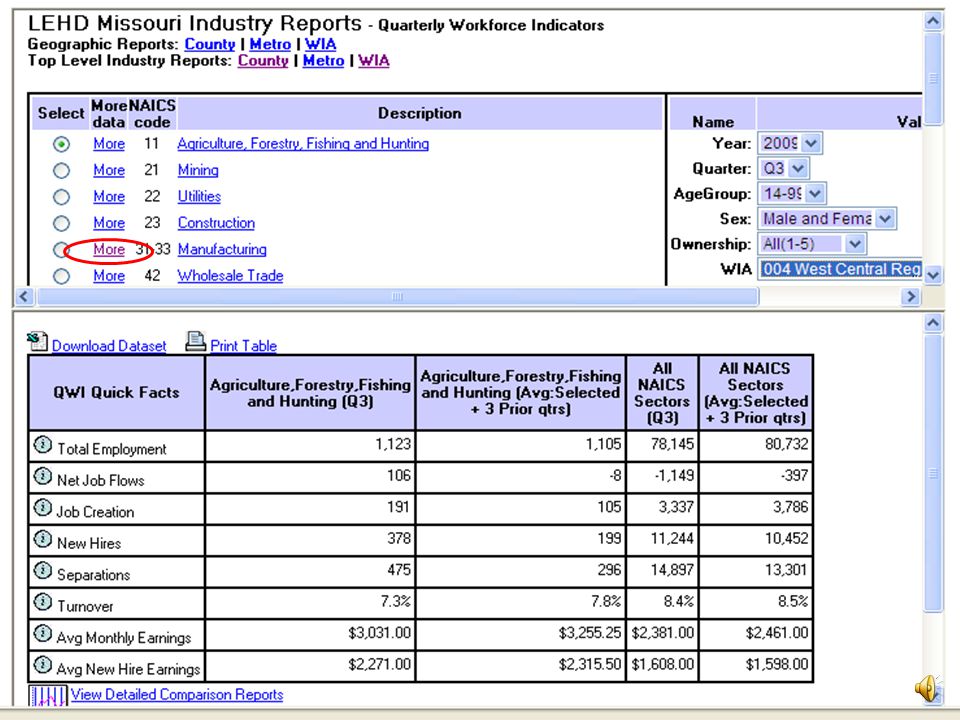
Task: Click More link for Utilities row
Action: pos(109,197)
